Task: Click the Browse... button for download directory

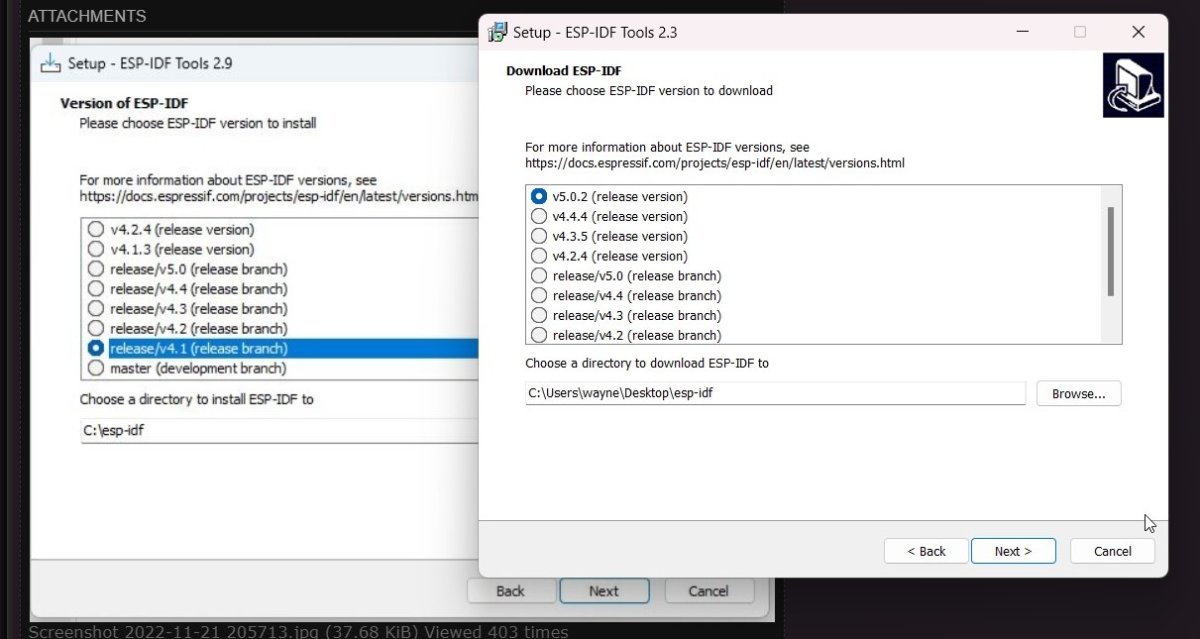Action: coord(1078,394)
